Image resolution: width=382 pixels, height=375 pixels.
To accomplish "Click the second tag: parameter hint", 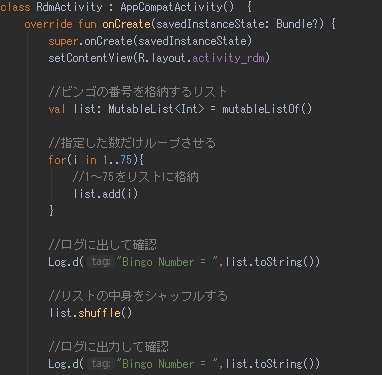I will 101,364.
